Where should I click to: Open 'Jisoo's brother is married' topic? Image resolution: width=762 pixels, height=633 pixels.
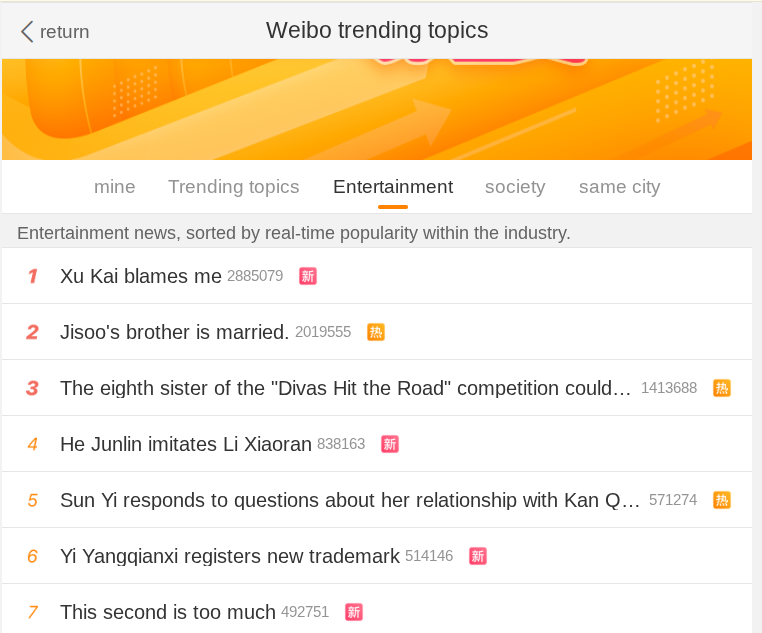175,332
